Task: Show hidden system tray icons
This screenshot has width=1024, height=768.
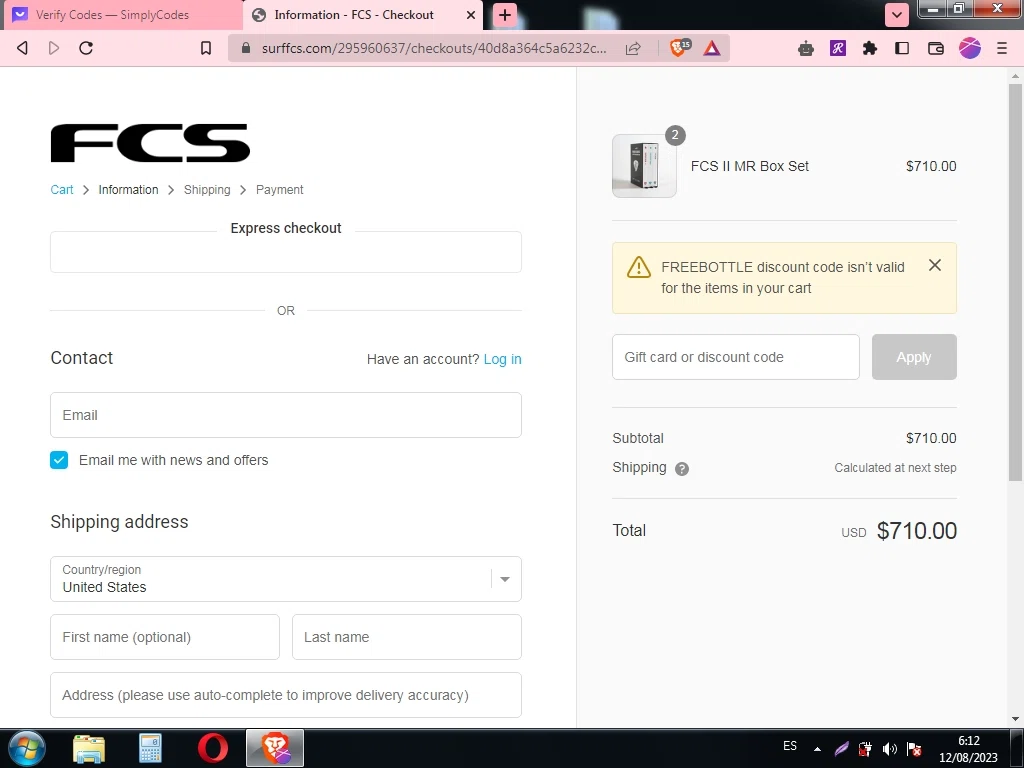Action: click(x=817, y=748)
